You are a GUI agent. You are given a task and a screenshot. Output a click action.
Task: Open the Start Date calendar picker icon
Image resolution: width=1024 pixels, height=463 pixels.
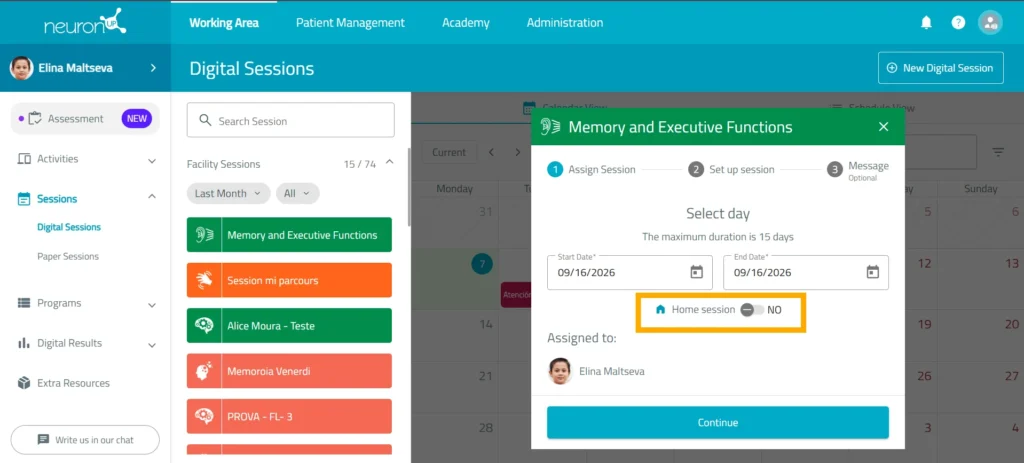click(696, 272)
